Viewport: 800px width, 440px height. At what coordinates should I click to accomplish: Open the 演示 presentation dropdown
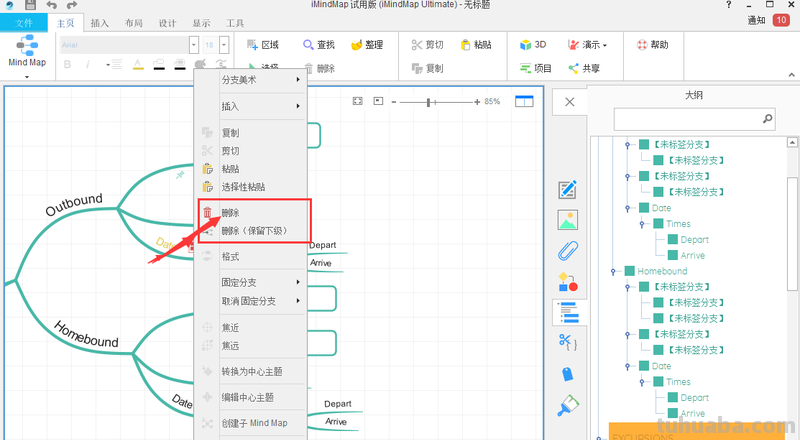point(588,45)
